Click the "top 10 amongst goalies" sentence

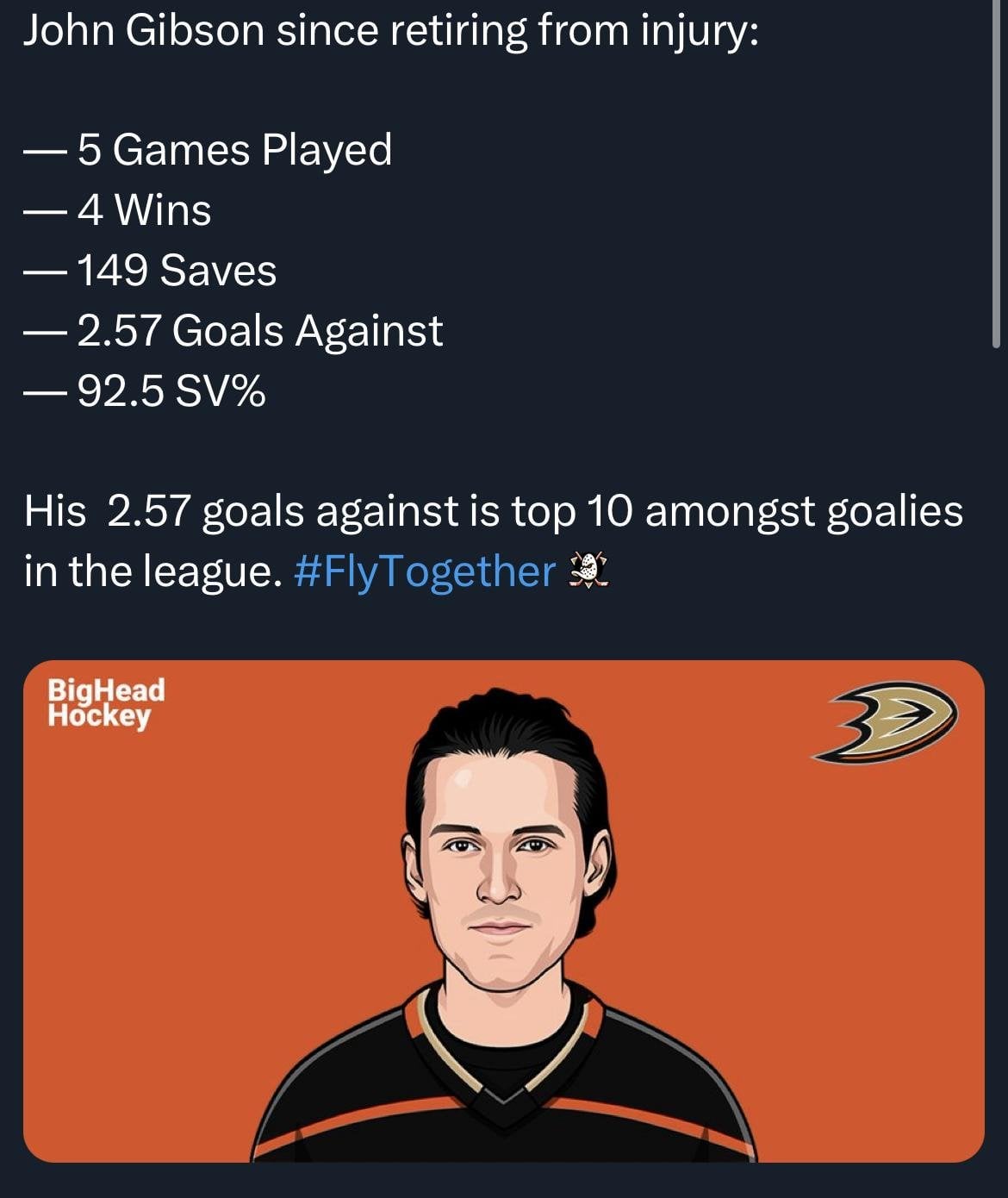[x=493, y=511]
